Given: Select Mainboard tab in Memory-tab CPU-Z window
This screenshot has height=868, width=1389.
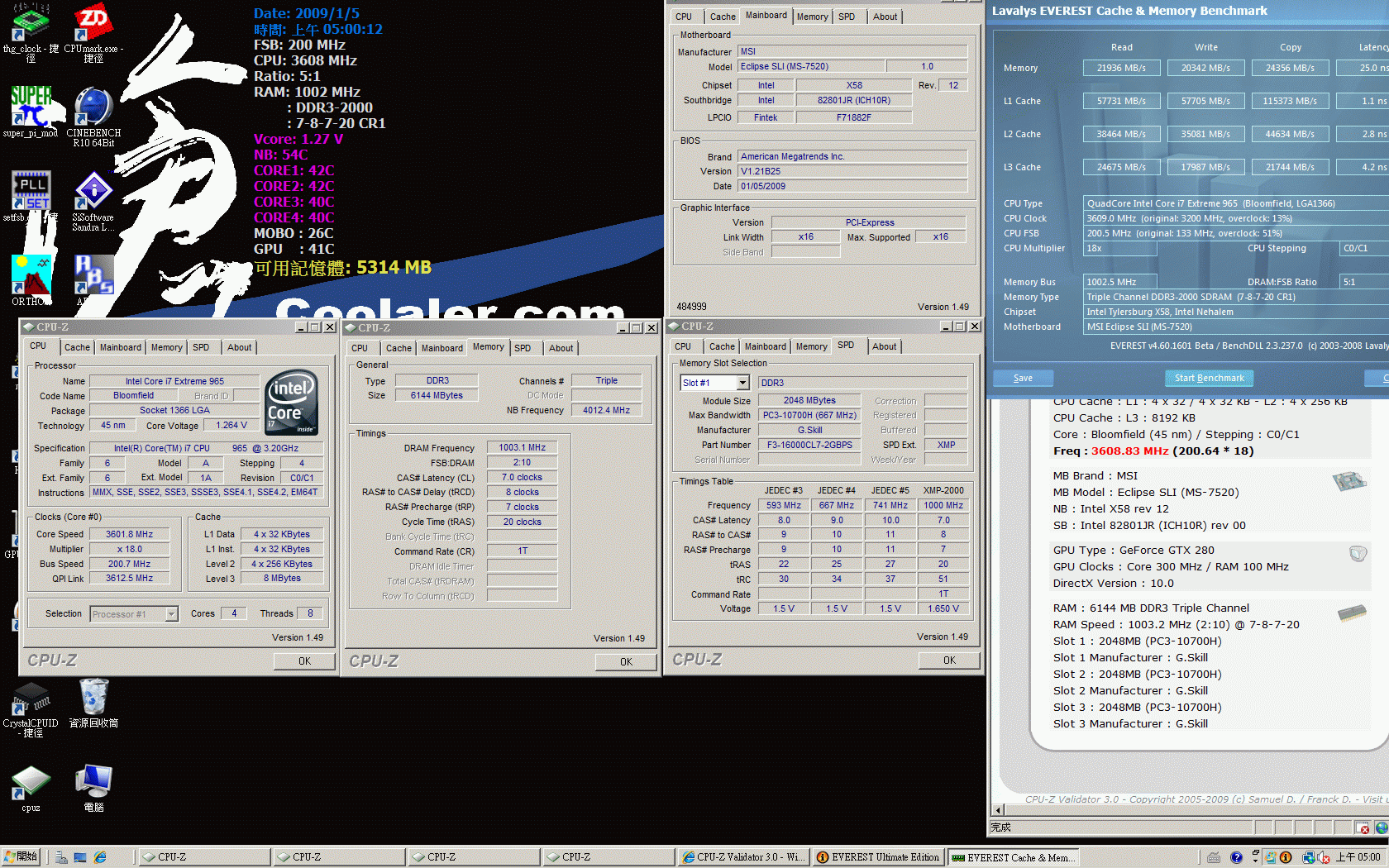Looking at the screenshot, I should click(x=442, y=348).
